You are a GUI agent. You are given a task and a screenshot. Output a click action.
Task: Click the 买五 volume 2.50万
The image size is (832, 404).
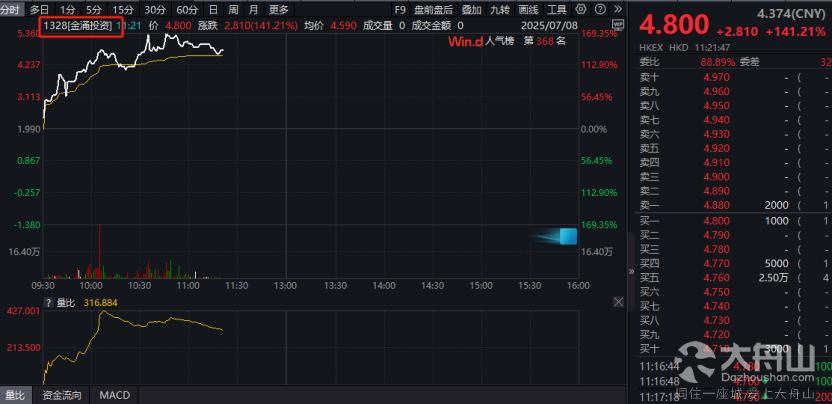[776, 278]
